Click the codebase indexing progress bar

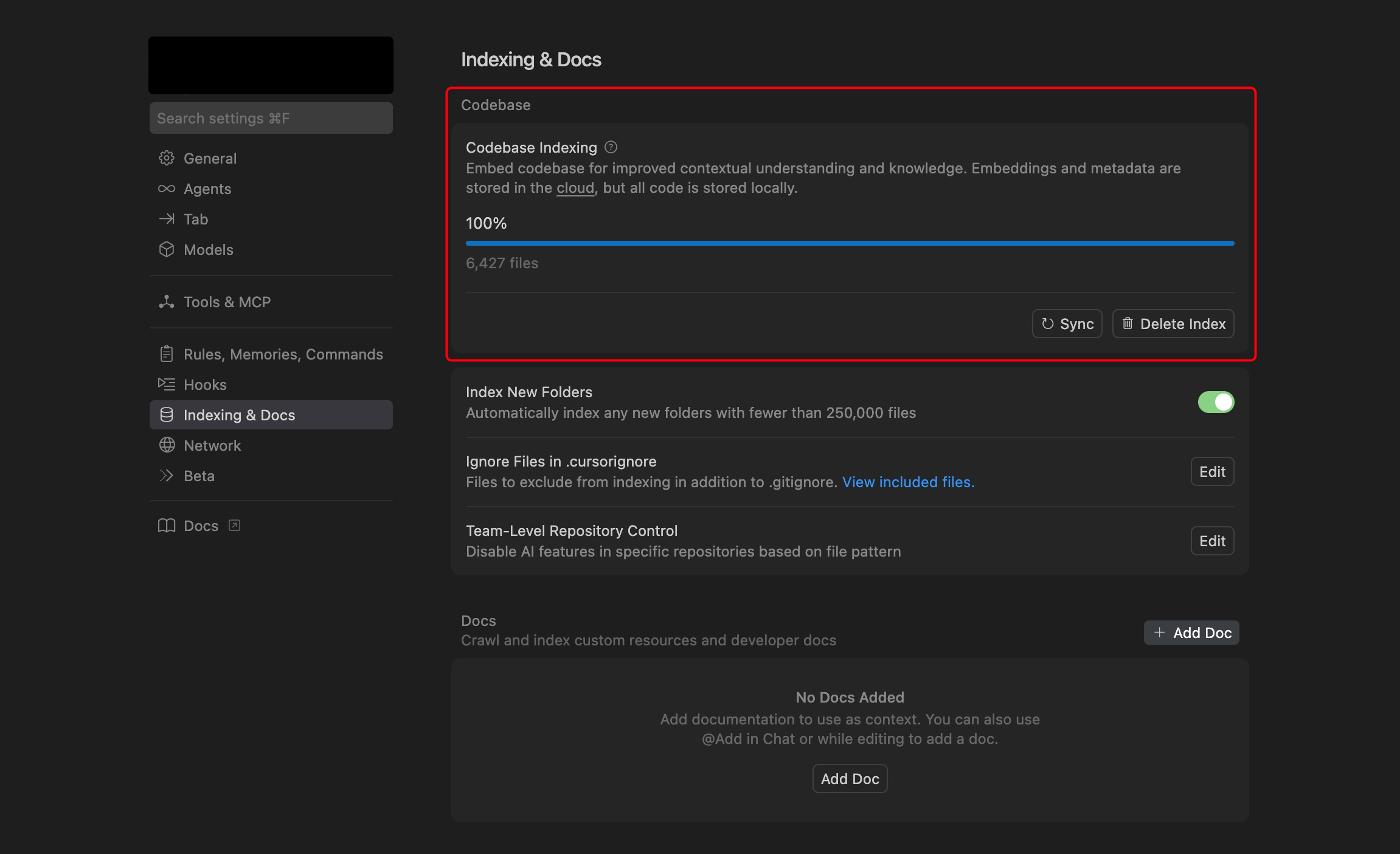tap(850, 243)
